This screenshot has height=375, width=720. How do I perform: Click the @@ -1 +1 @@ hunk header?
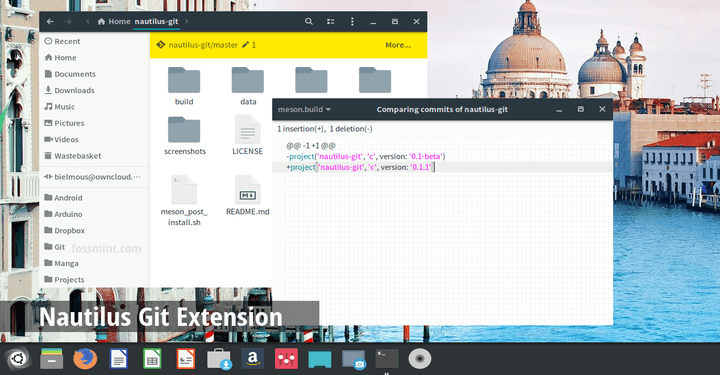click(x=311, y=146)
